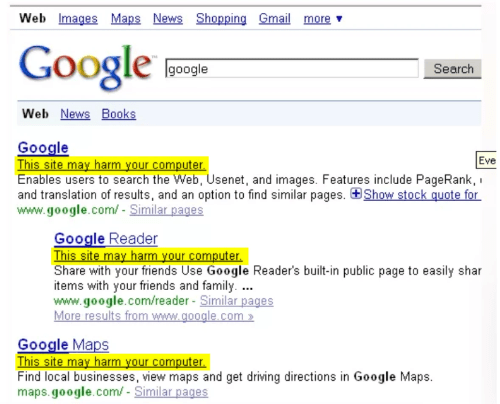This screenshot has height=404, width=500.
Task: Expand stock quote with plus icon
Action: click(x=356, y=193)
